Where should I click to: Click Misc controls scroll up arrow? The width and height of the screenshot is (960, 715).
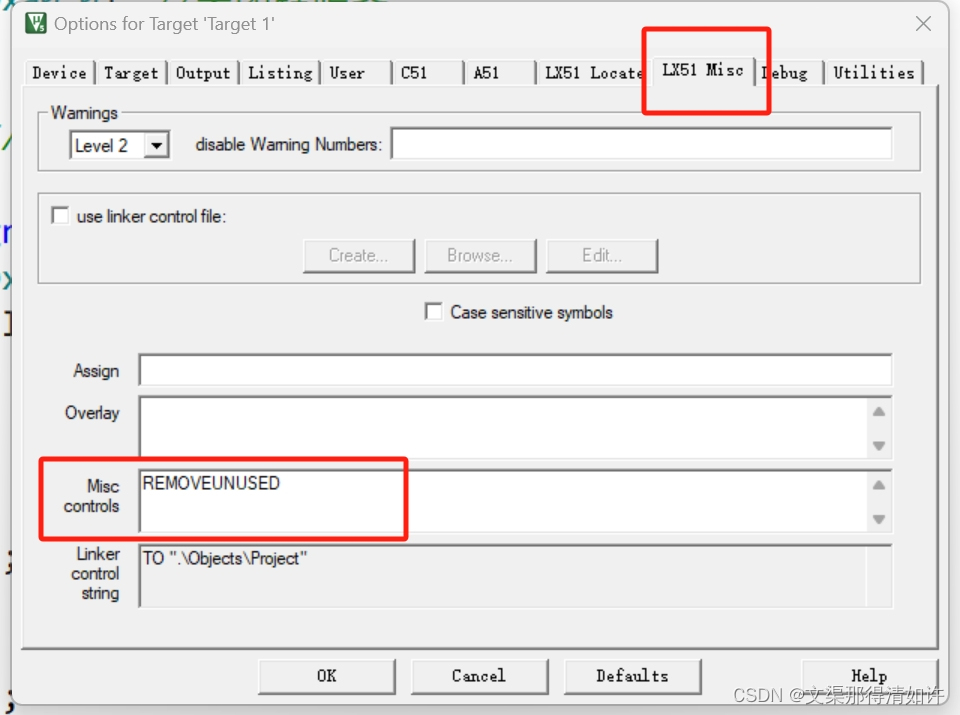879,485
